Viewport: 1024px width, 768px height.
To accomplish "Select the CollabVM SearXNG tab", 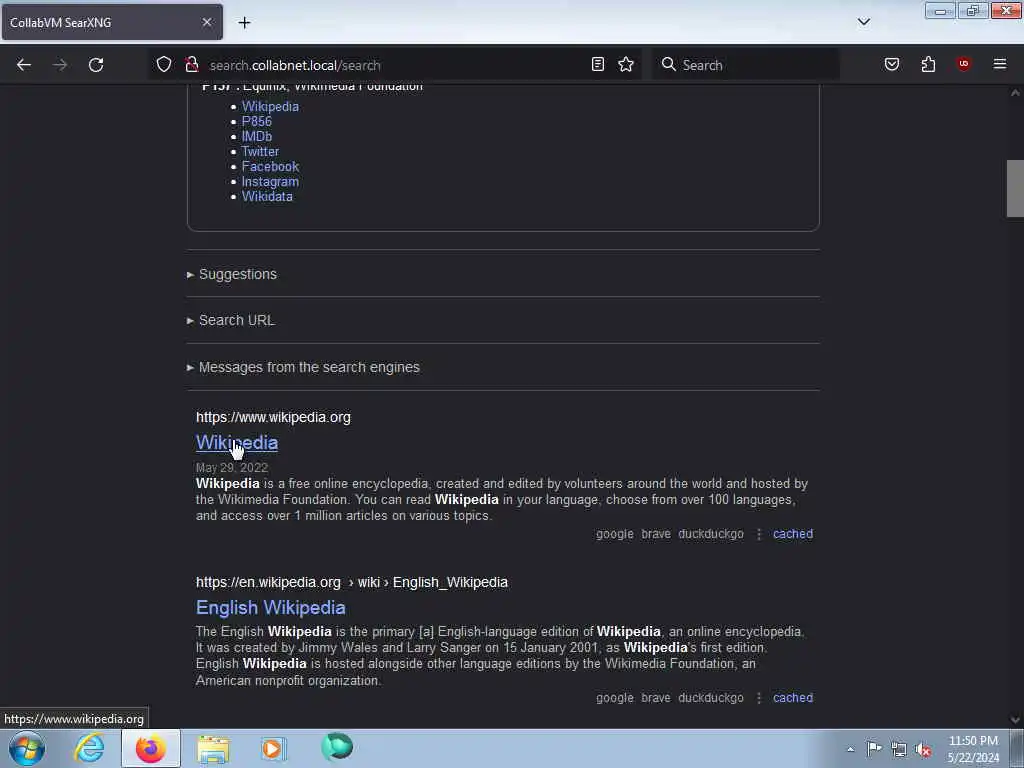I will 112,22.
